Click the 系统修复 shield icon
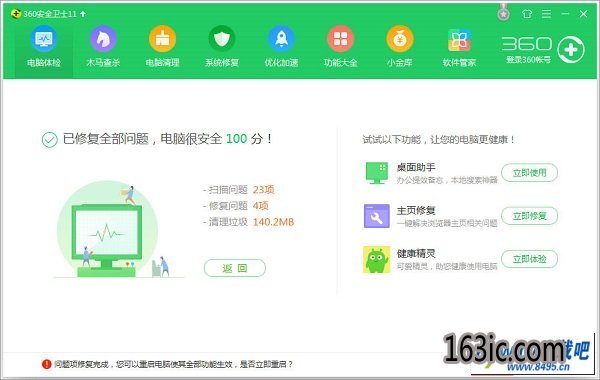This screenshot has width=600, height=380. tap(222, 39)
